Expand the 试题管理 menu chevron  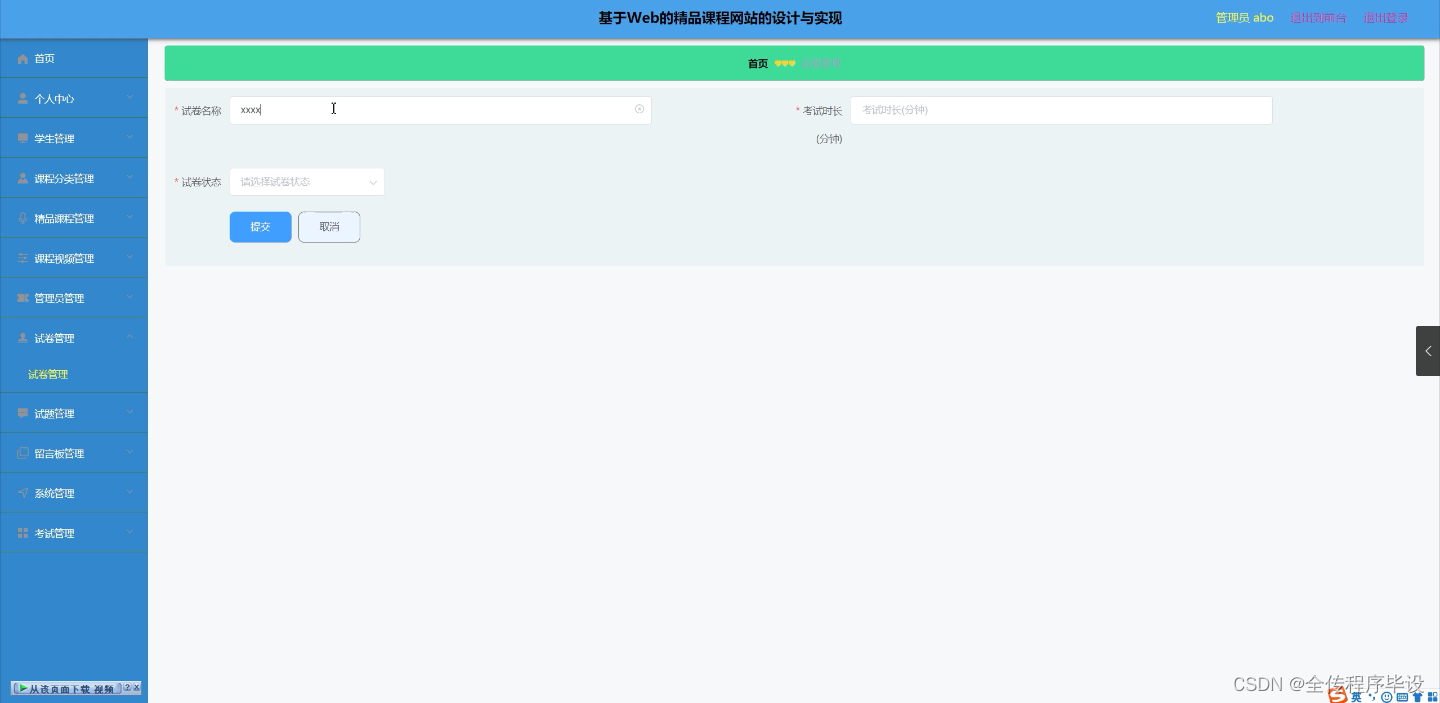pyautogui.click(x=130, y=413)
